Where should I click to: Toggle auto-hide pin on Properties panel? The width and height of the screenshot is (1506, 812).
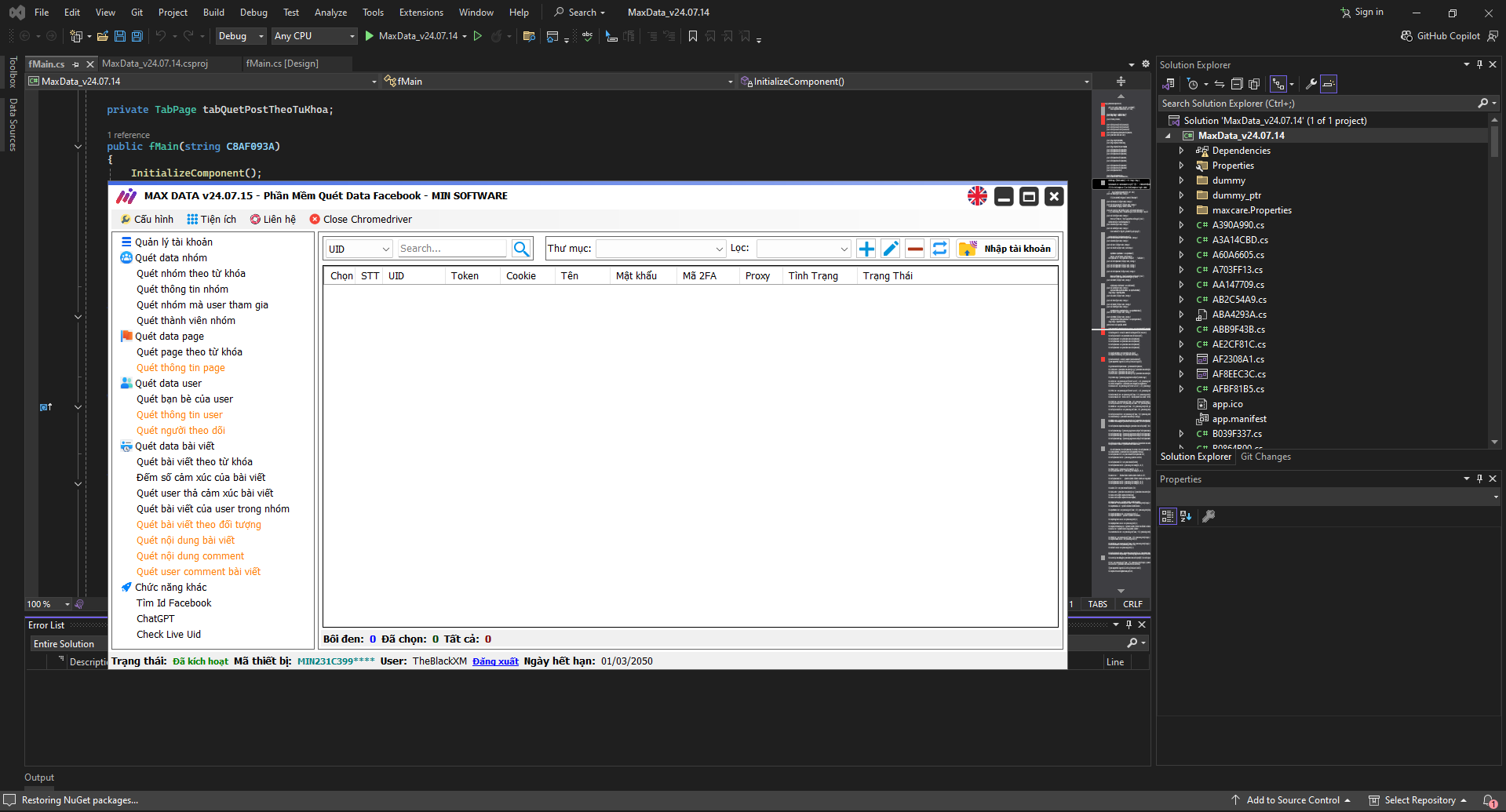(1479, 479)
